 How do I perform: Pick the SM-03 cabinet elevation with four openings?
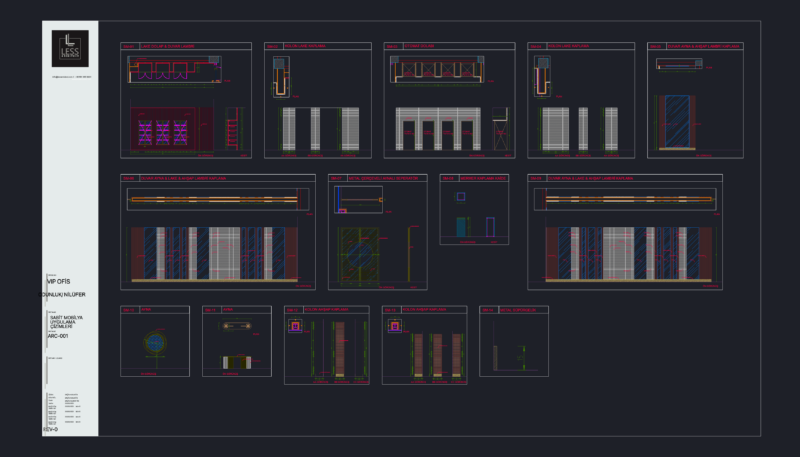tap(438, 129)
